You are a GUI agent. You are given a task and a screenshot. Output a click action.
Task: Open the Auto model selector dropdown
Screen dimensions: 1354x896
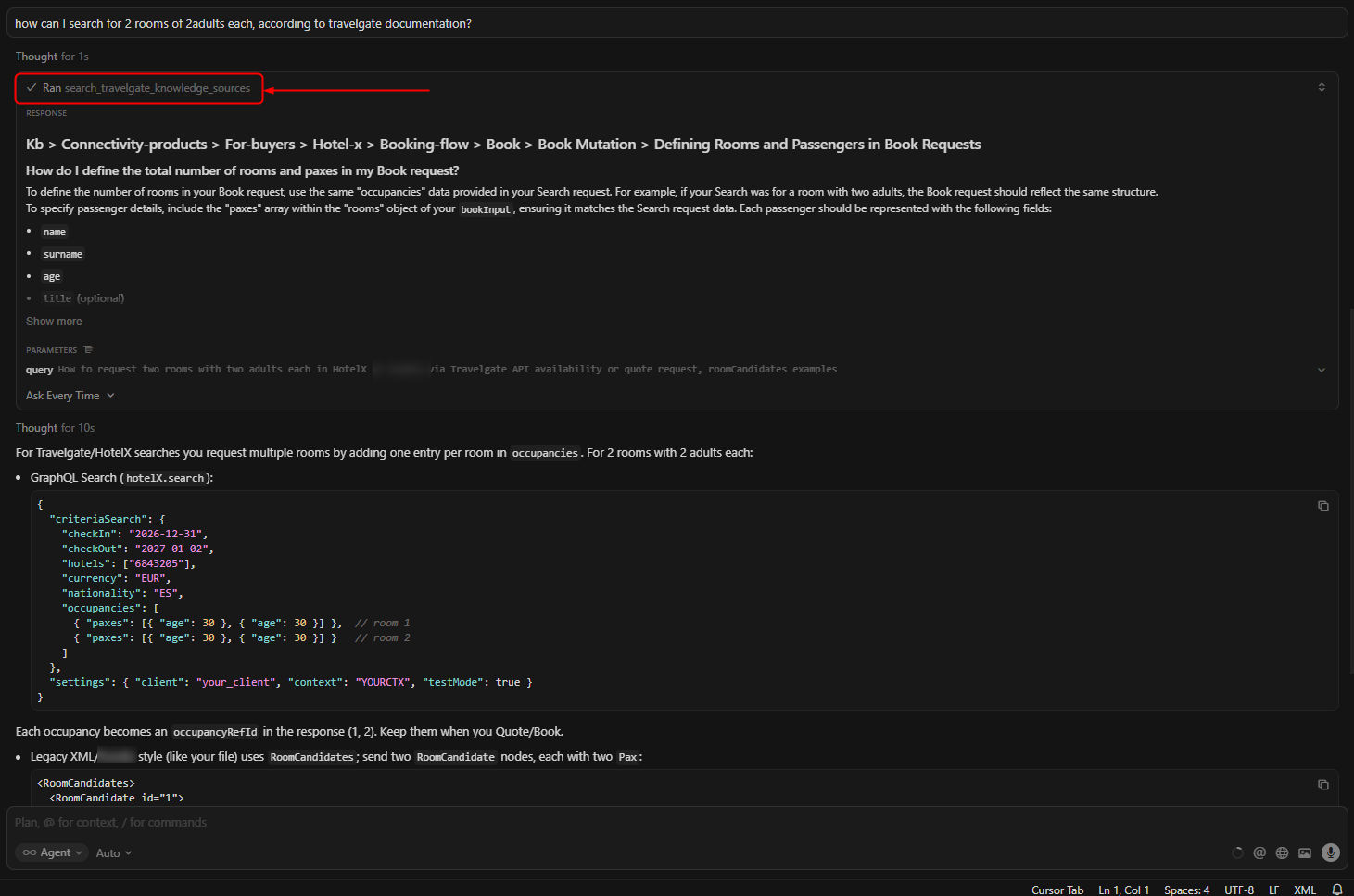tap(114, 853)
